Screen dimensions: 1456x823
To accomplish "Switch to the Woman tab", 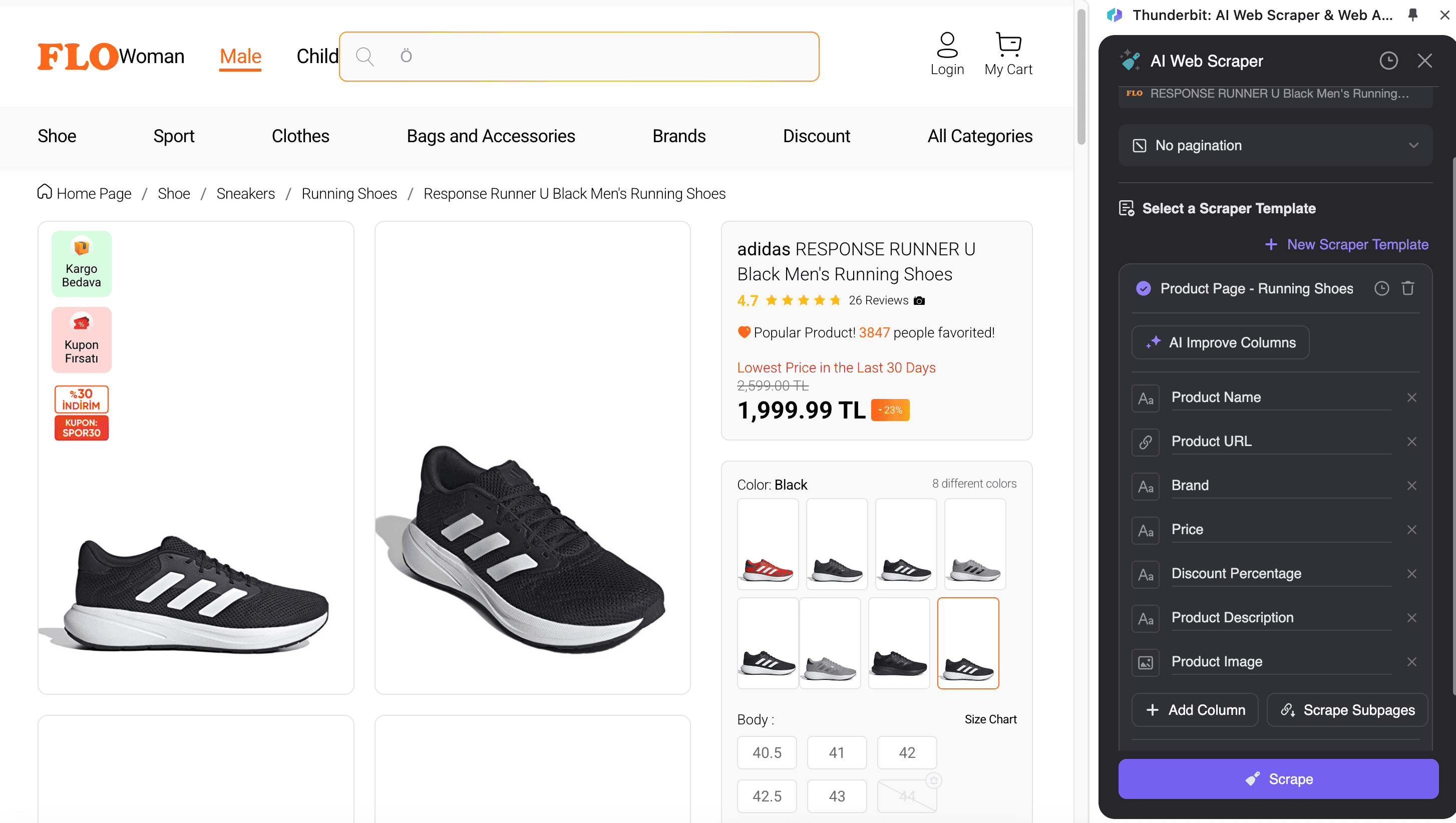I will coord(152,57).
